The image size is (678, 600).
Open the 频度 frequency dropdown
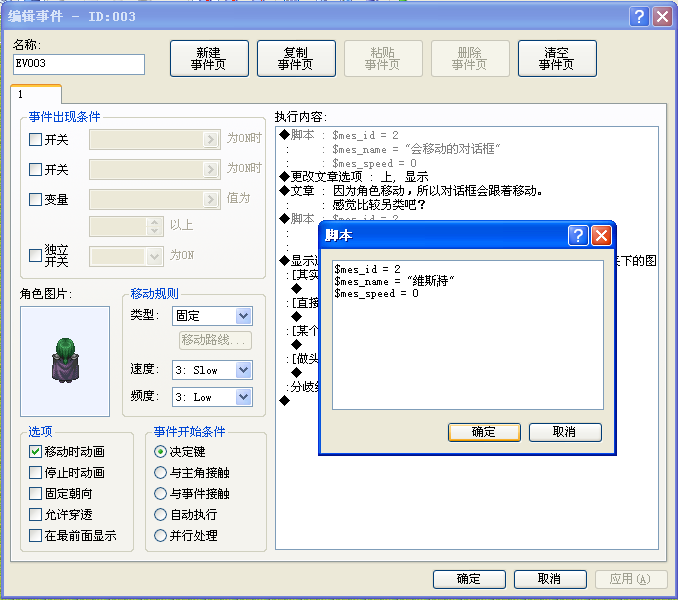pyautogui.click(x=243, y=397)
